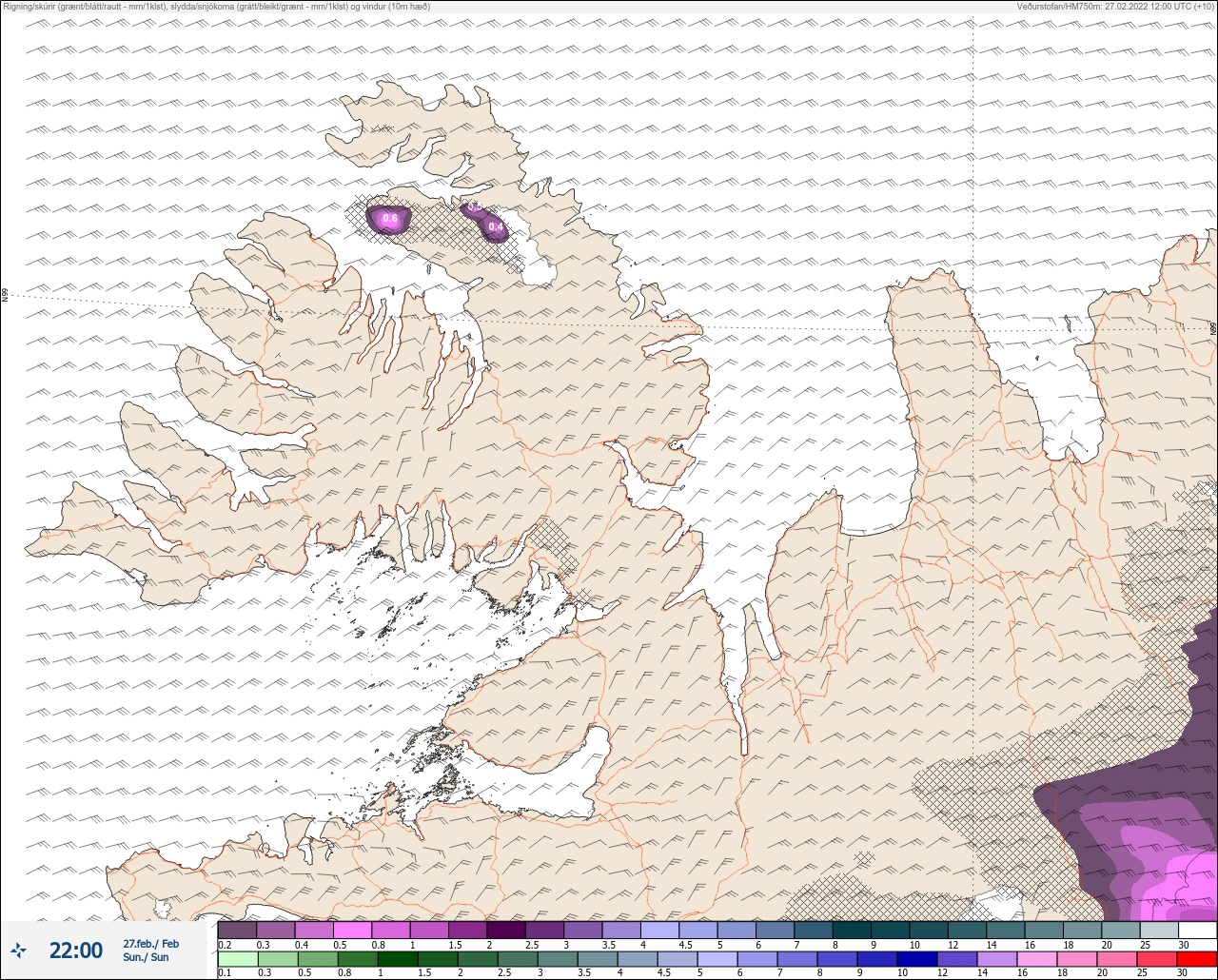1218x980 pixels.
Task: Select the 14 violet rain legend swatch
Action: (996, 958)
